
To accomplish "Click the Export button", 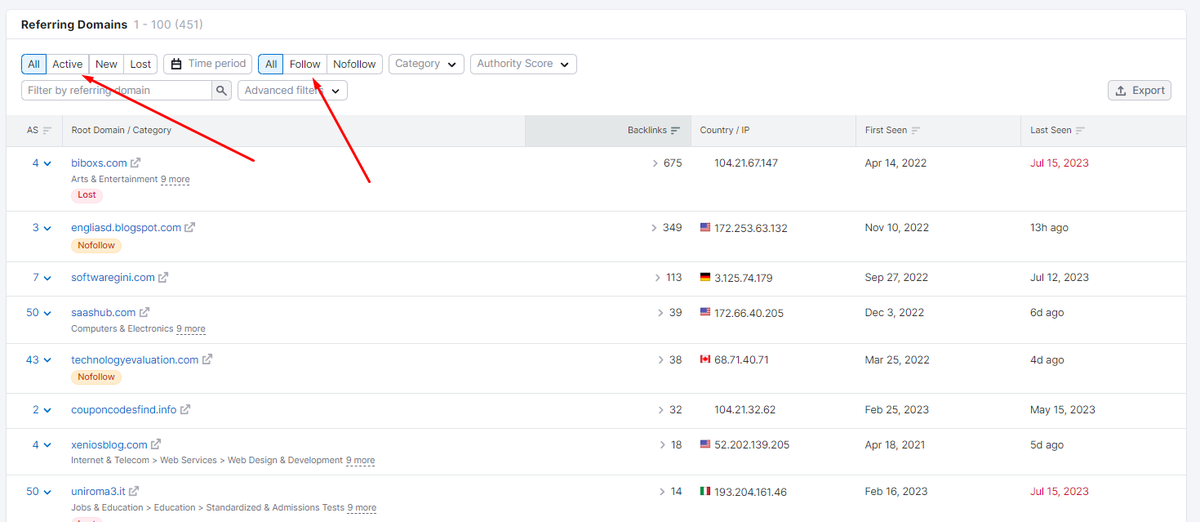I will tap(1140, 90).
